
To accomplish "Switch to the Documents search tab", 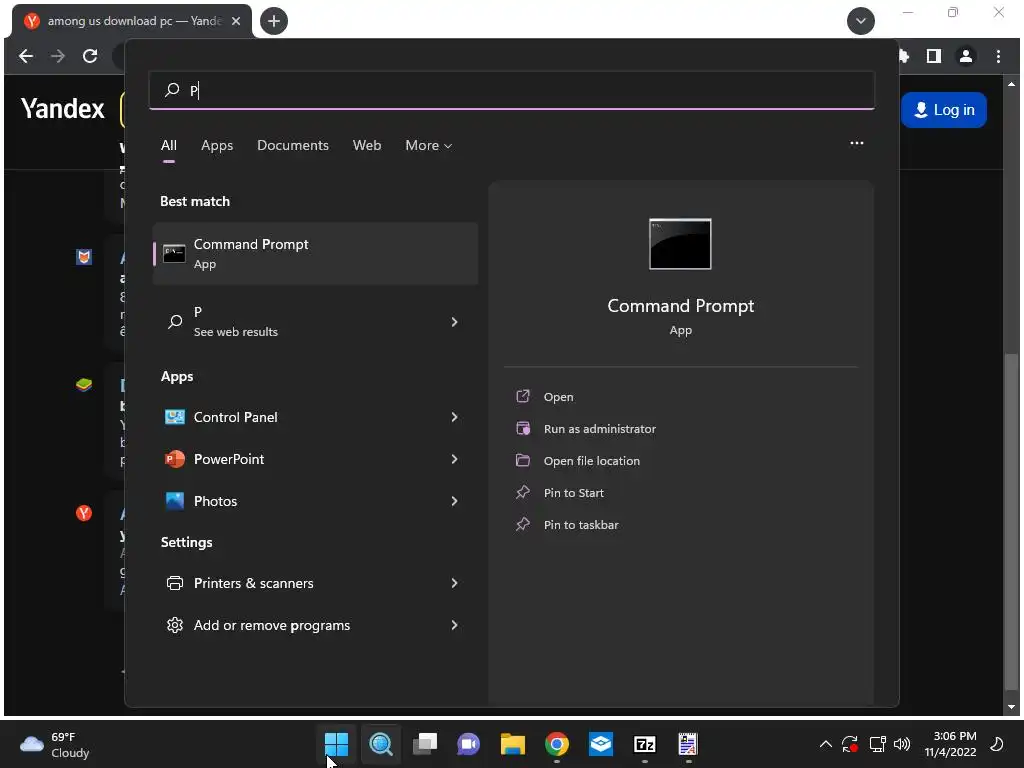I will [293, 146].
